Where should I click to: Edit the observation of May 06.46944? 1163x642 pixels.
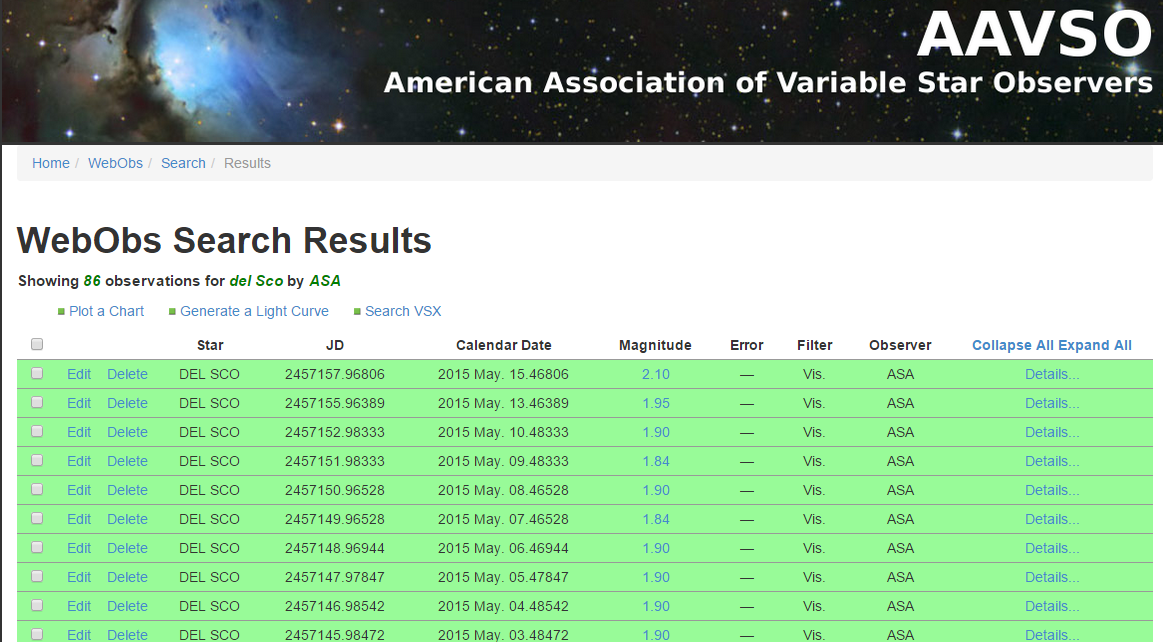(79, 548)
